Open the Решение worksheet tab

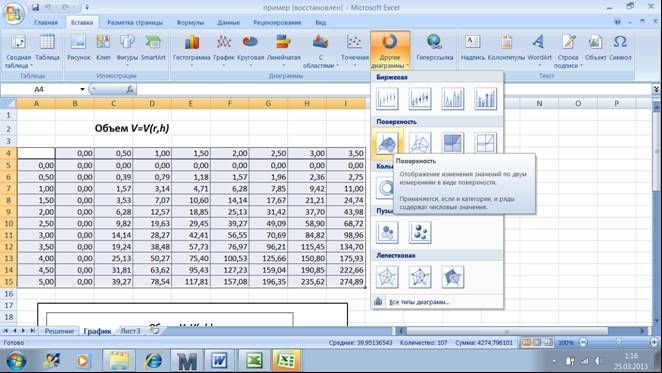point(60,331)
